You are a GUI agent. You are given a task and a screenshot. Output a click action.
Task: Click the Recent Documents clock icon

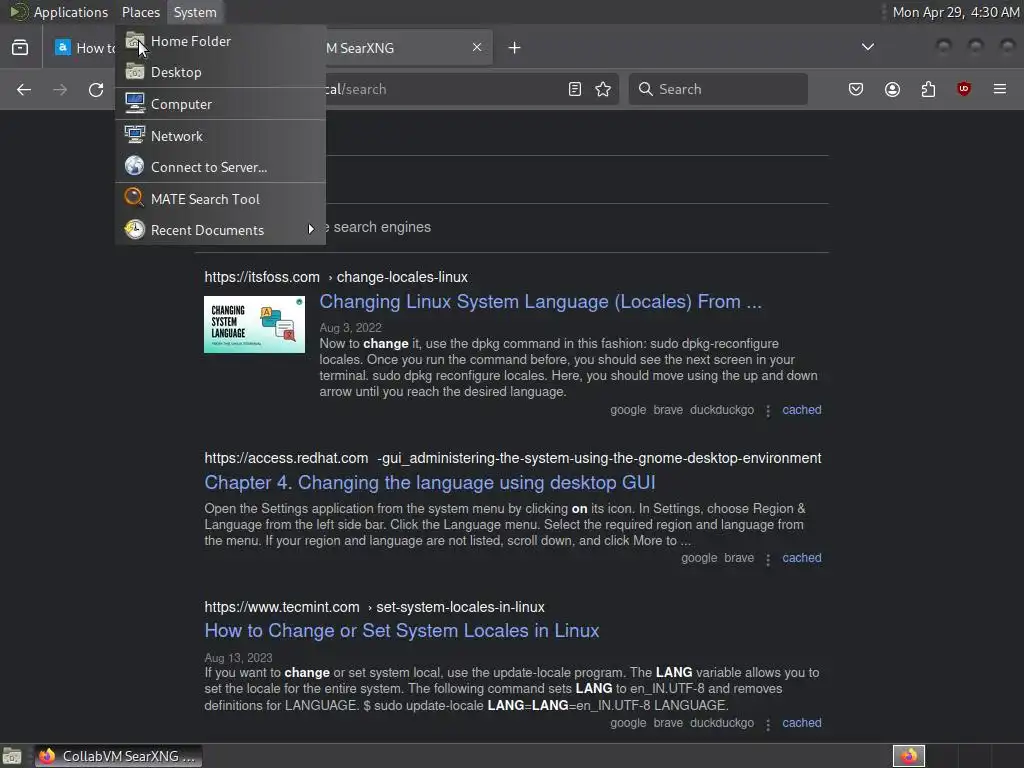pyautogui.click(x=135, y=229)
